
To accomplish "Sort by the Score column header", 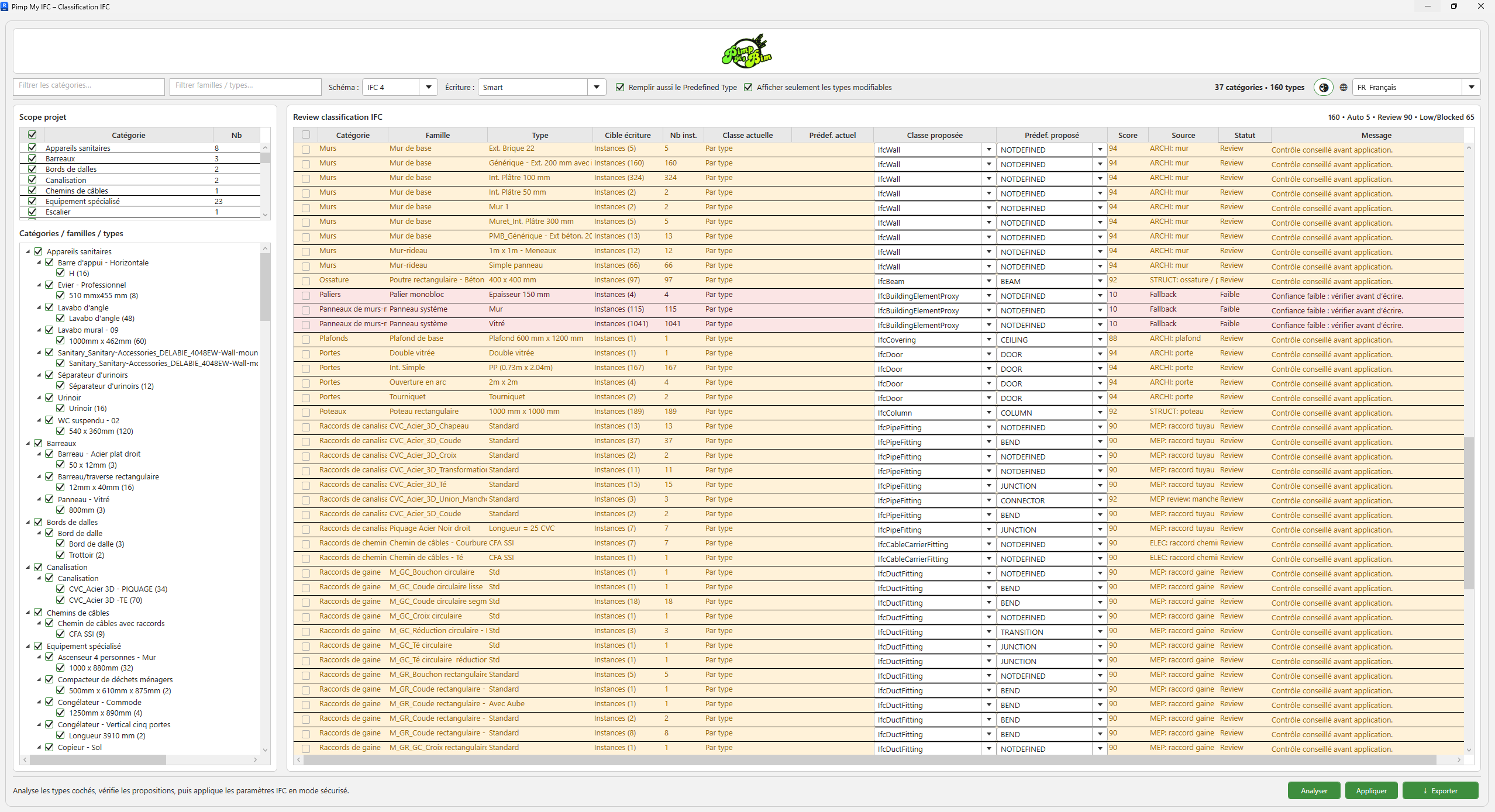I will coord(1128,135).
